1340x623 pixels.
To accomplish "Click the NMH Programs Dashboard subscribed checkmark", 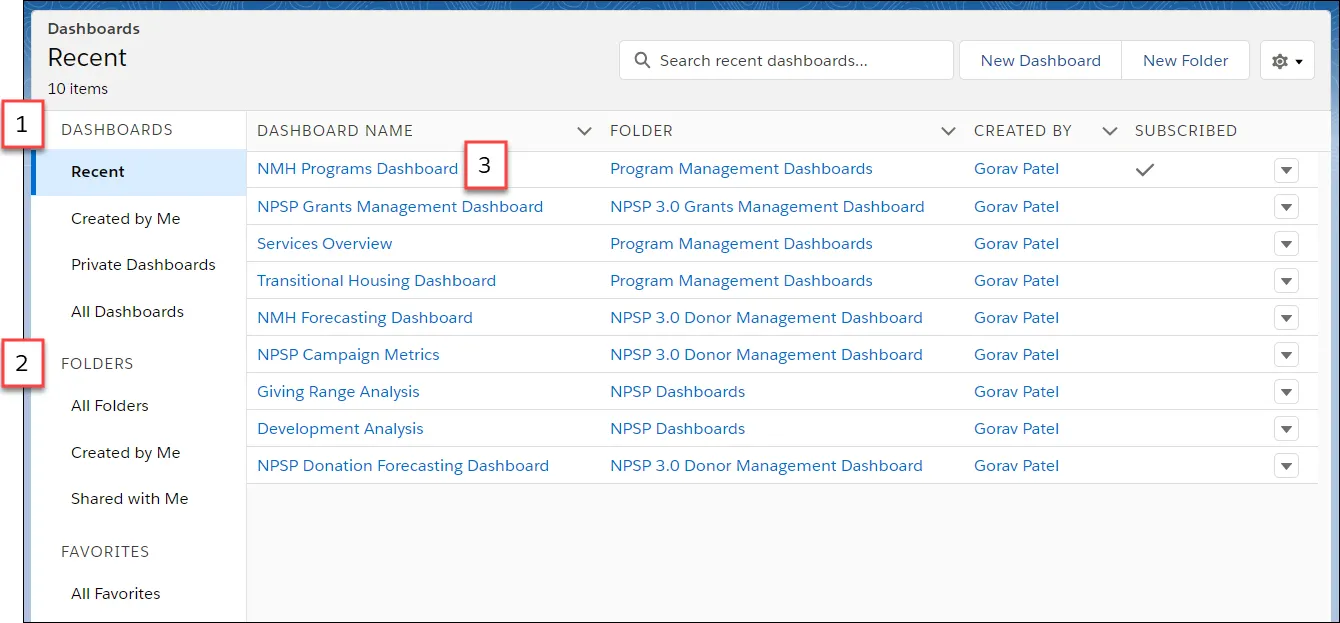I will click(1145, 170).
